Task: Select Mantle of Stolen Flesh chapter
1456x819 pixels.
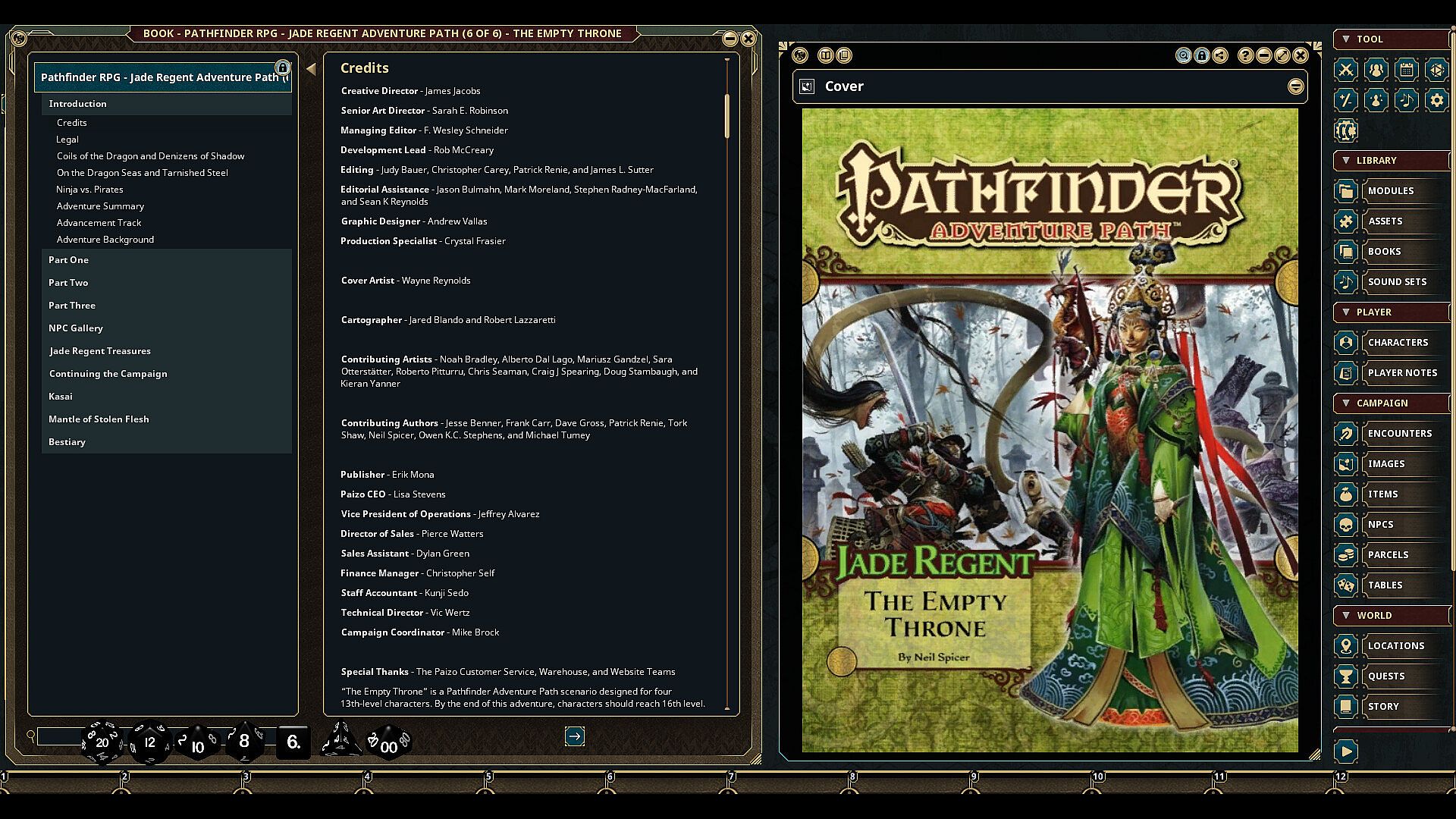Action: click(167, 419)
